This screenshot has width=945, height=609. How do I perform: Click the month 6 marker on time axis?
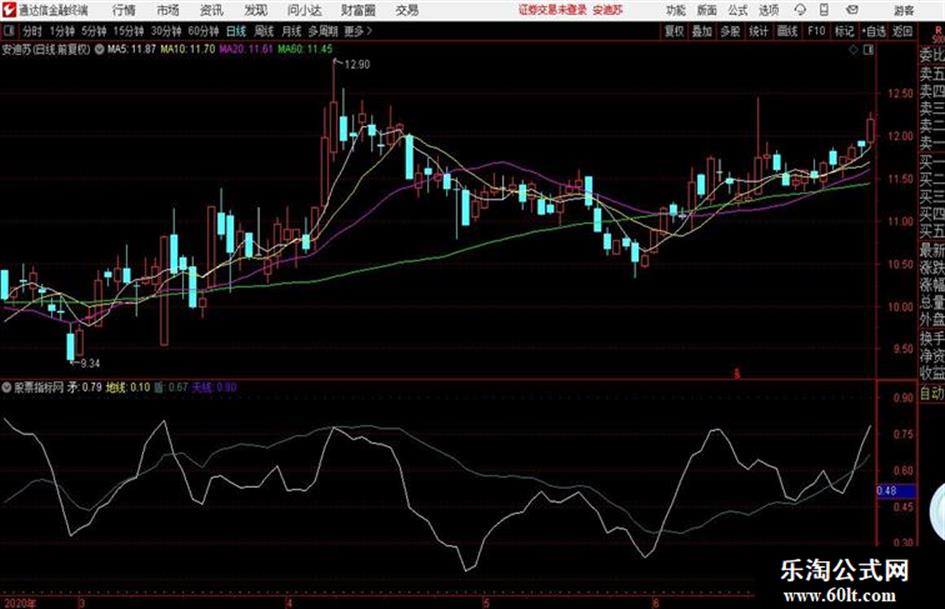(656, 603)
